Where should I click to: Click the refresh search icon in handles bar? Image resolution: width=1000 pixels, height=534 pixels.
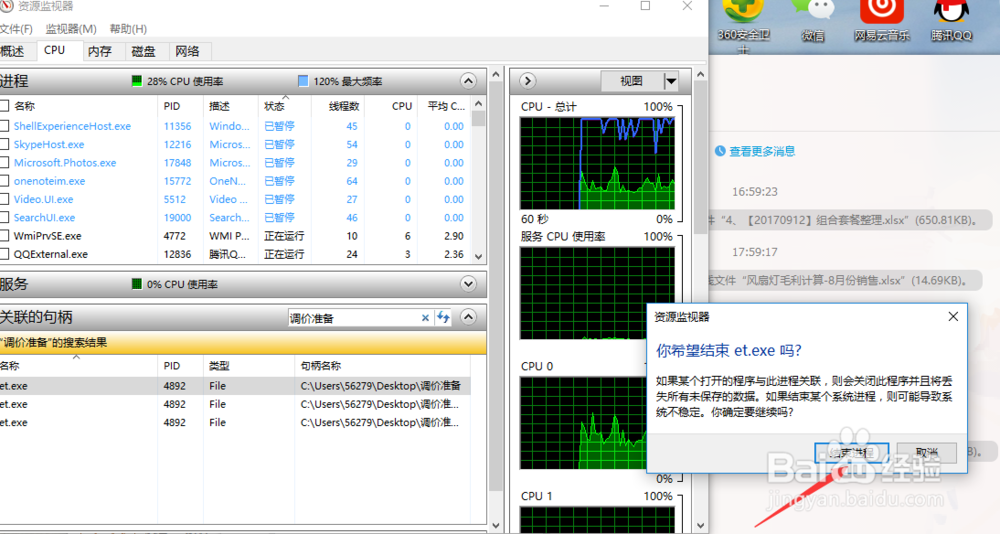tap(443, 317)
